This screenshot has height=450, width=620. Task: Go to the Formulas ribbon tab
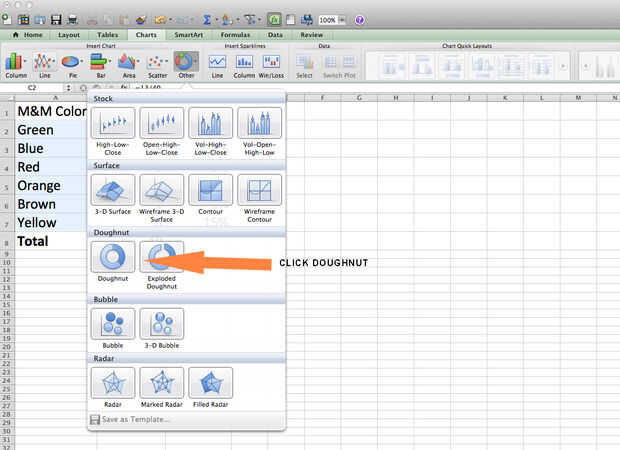[x=235, y=35]
